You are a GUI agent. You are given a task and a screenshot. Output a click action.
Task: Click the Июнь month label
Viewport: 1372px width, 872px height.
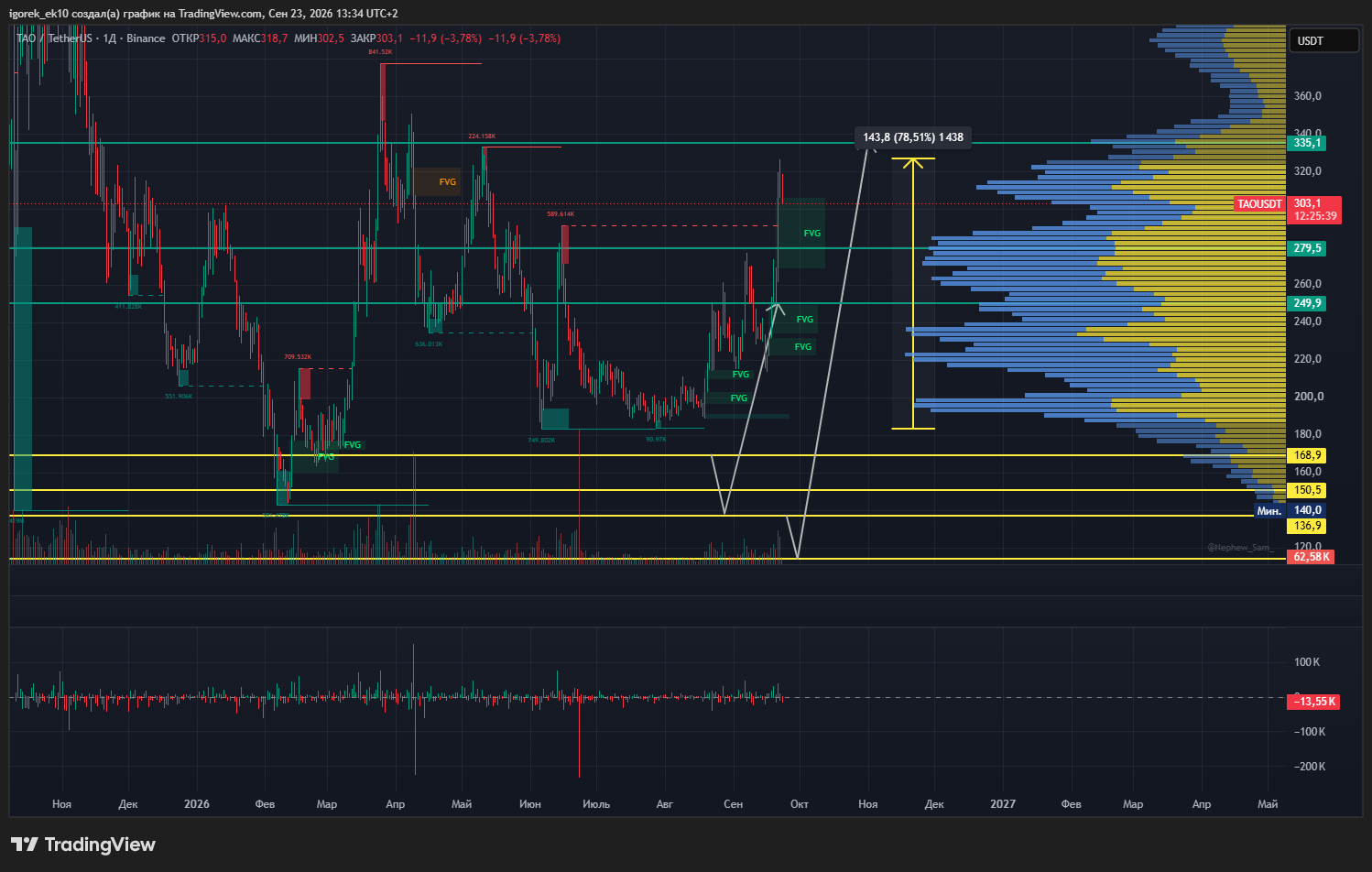(x=529, y=804)
